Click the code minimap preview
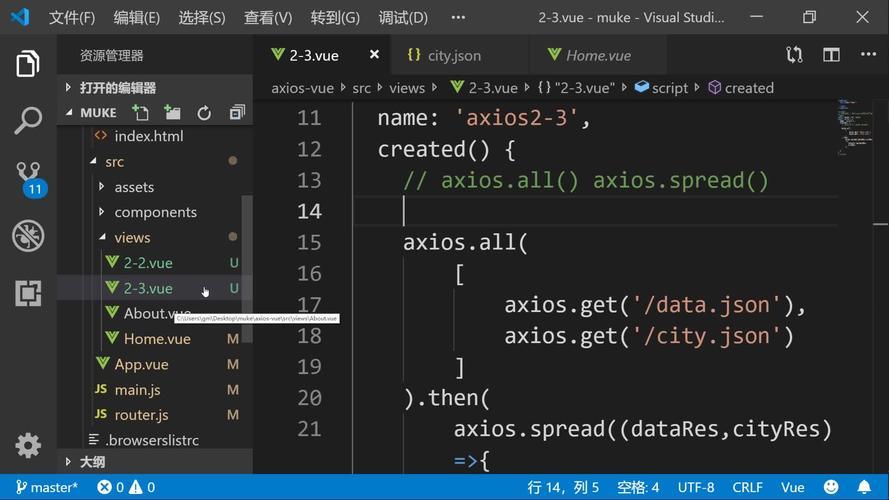Image resolution: width=889 pixels, height=500 pixels. (854, 128)
